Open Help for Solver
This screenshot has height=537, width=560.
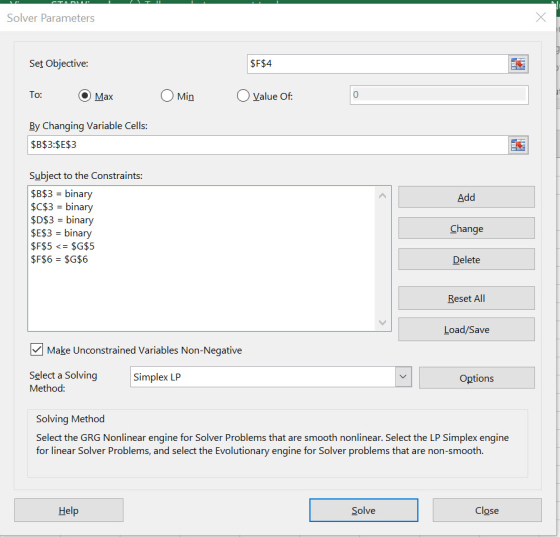pos(69,510)
